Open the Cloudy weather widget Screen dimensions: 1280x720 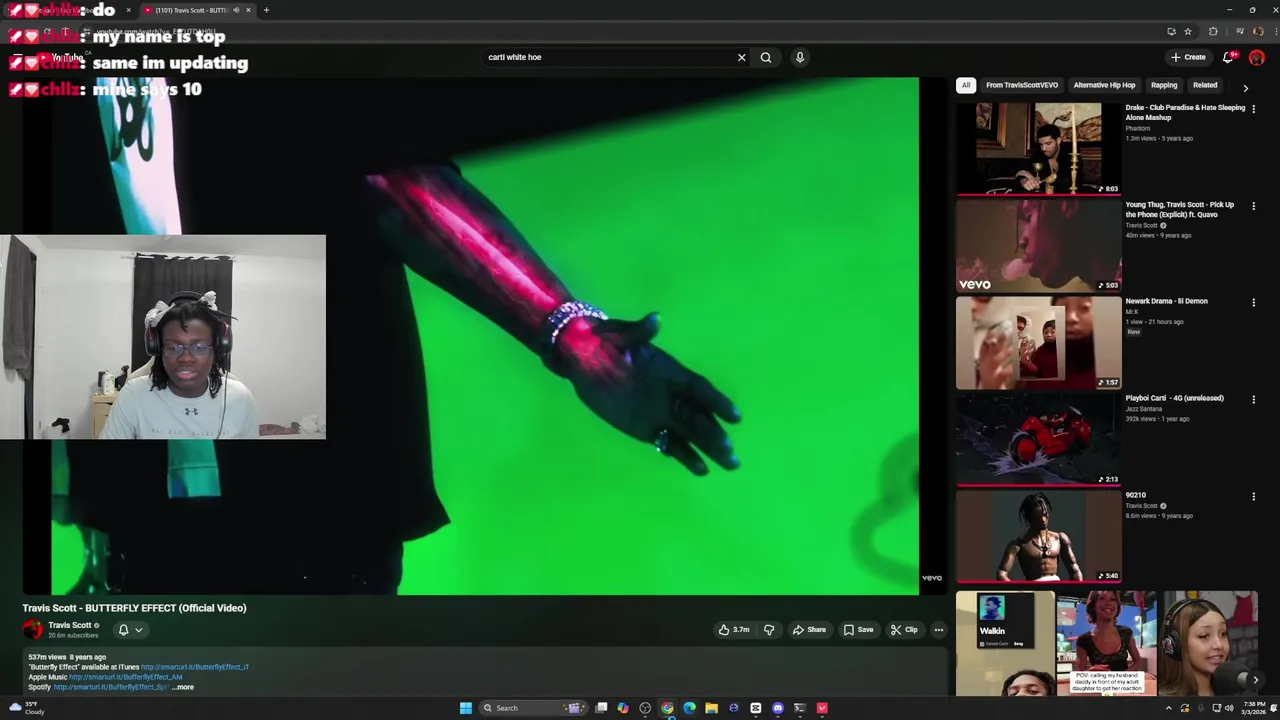point(27,708)
